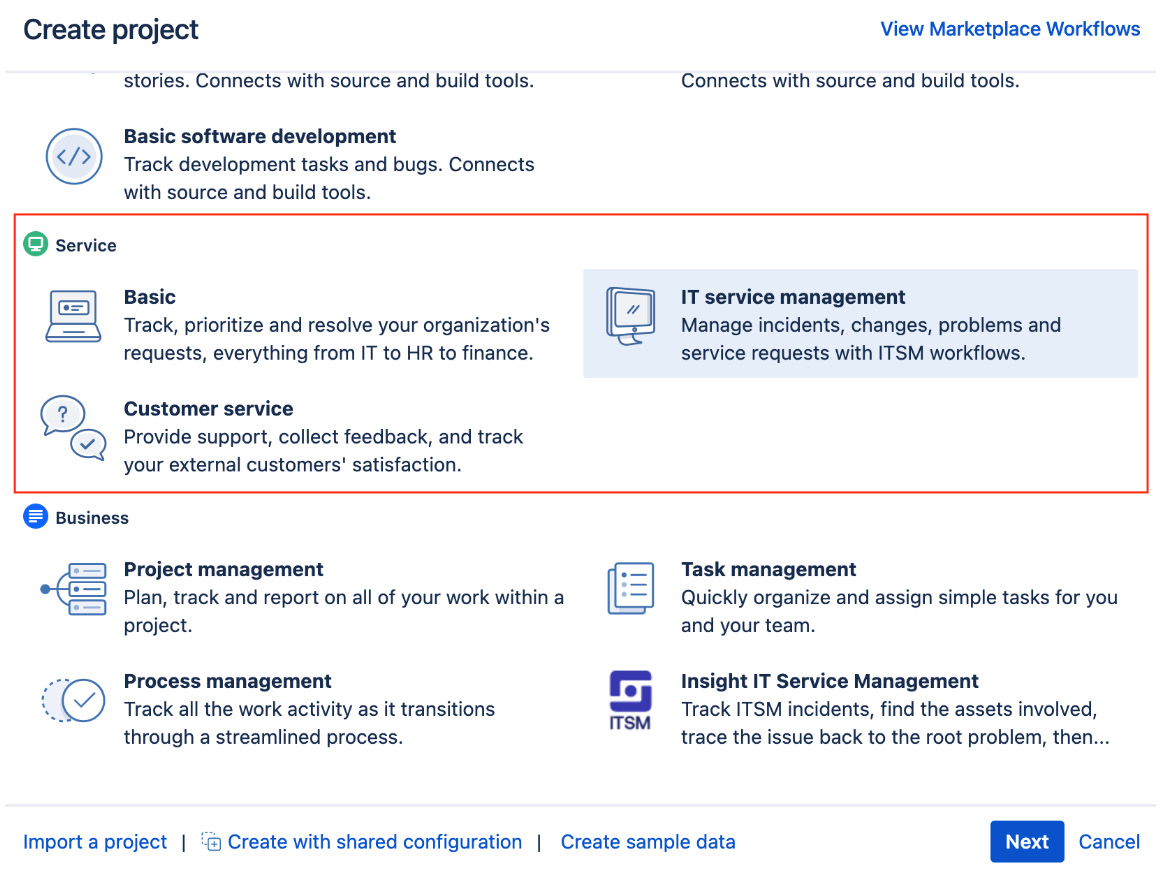Click the Task management checklist icon
The width and height of the screenshot is (1161, 881).
[x=630, y=589]
